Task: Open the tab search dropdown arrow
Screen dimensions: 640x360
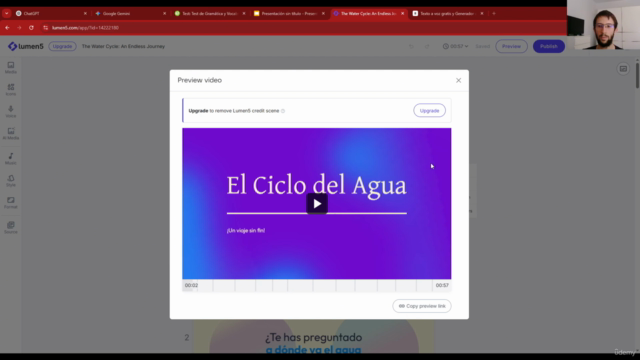Action: (7, 13)
